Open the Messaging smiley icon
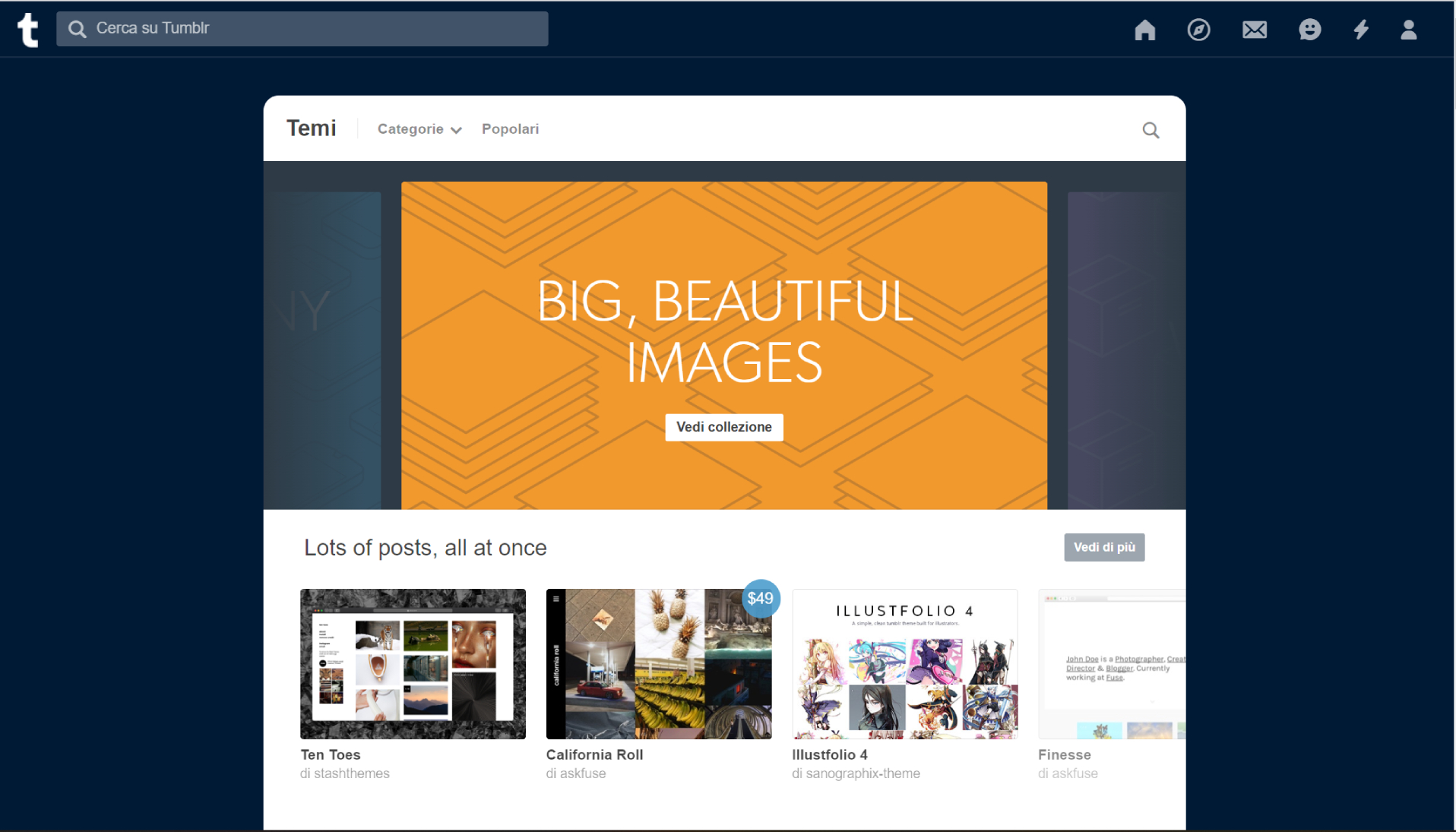This screenshot has height=832, width=1456. click(x=1309, y=30)
